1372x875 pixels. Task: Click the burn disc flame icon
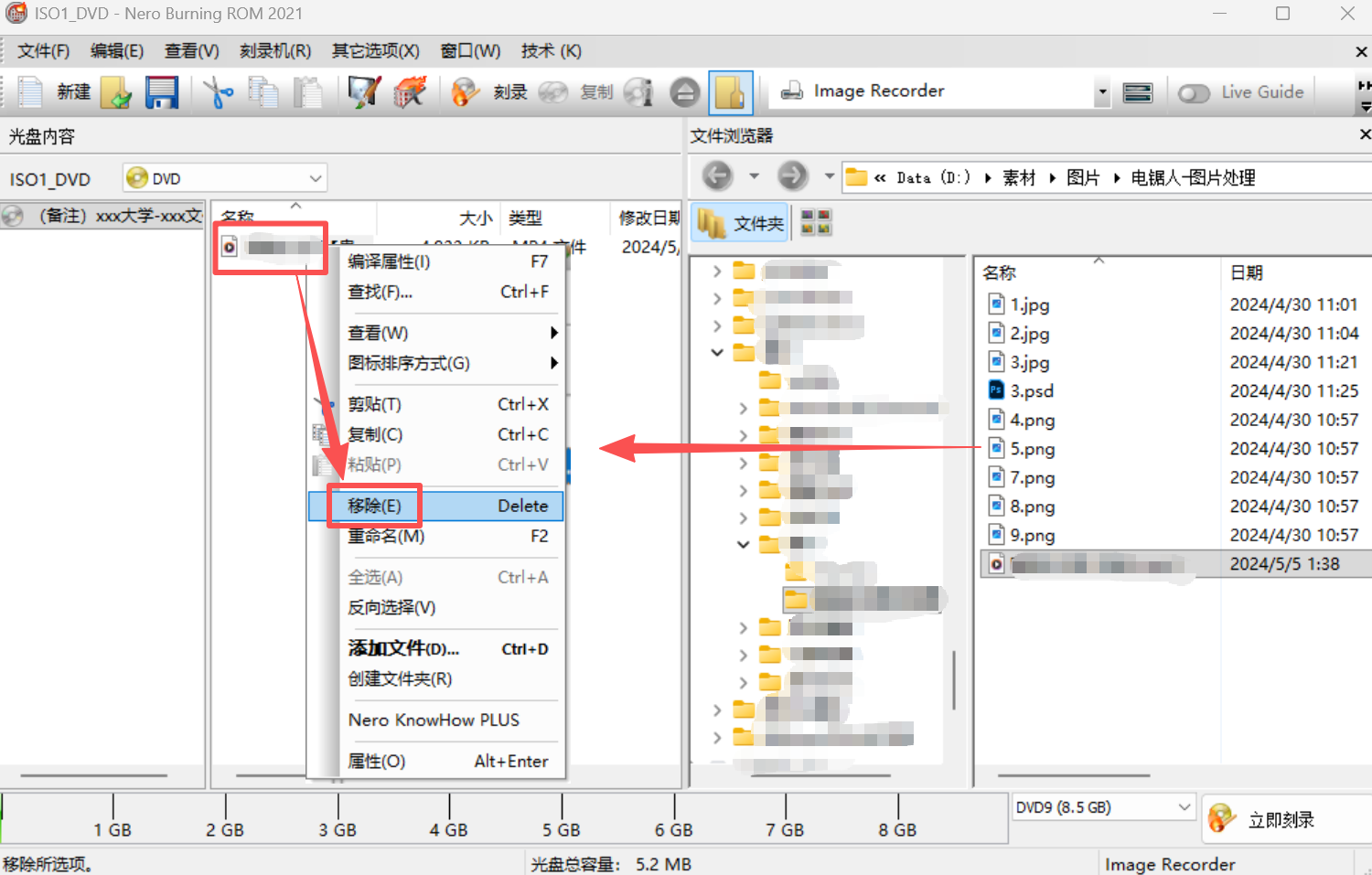(x=466, y=92)
